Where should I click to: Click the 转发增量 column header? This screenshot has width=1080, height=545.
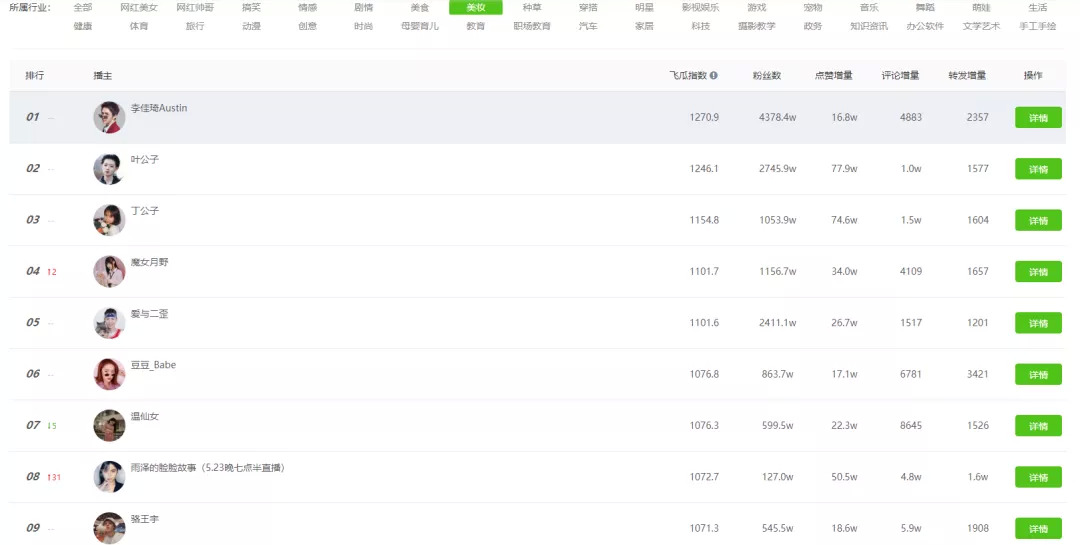coord(967,75)
